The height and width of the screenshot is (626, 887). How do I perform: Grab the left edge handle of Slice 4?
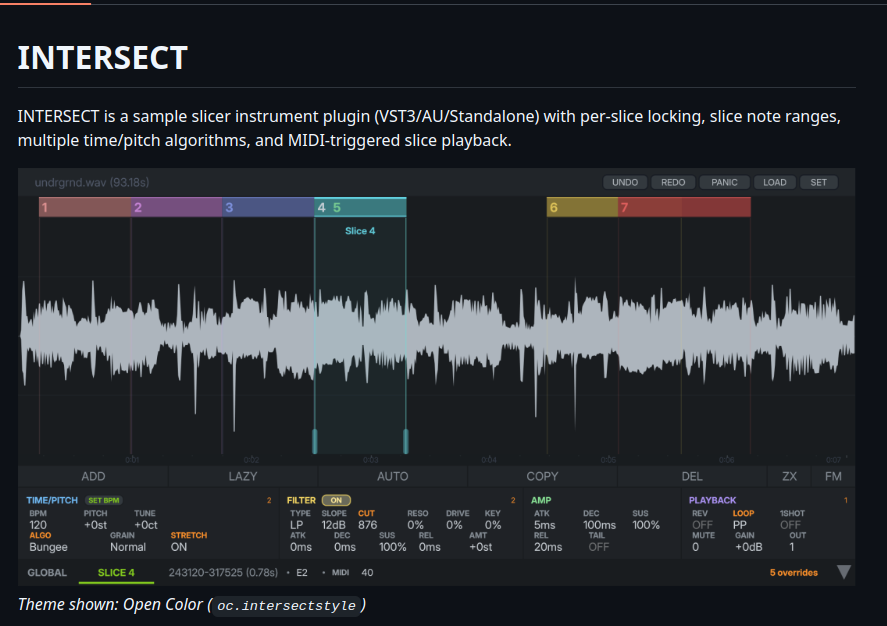(315, 441)
